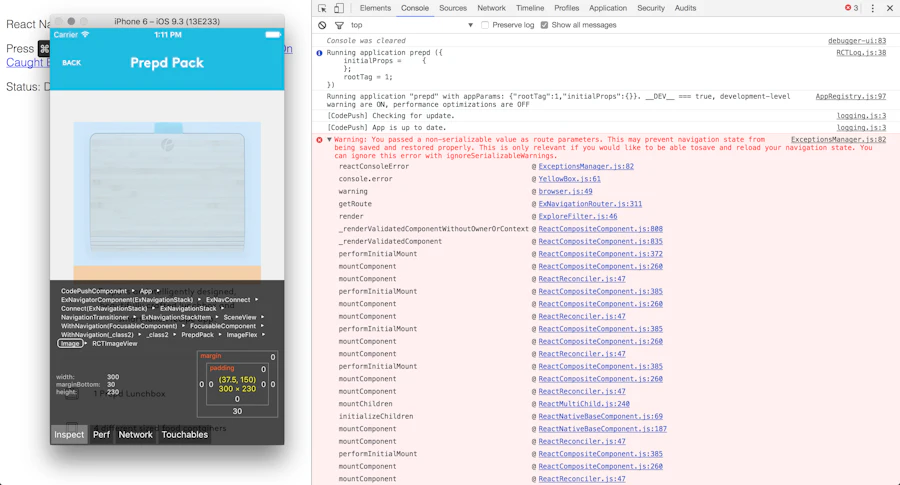
Task: Click the getRoute stack frame text
Action: click(x=355, y=204)
